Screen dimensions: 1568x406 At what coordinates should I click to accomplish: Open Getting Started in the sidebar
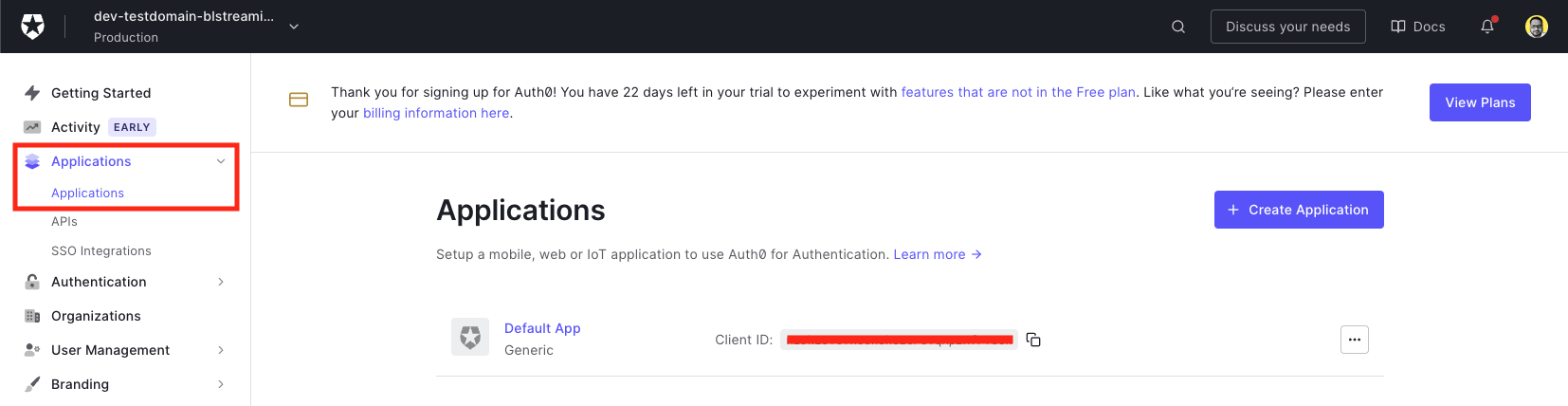tap(100, 93)
